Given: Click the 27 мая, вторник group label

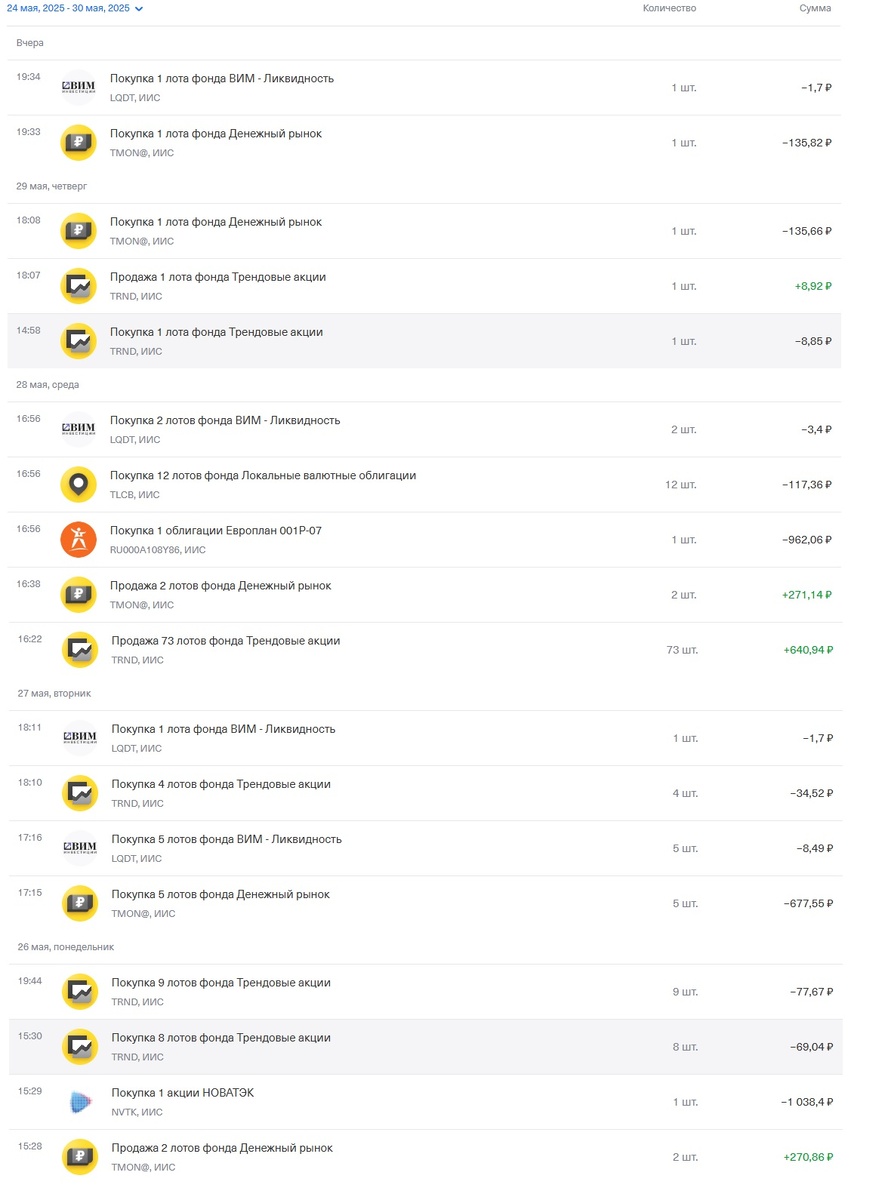Looking at the screenshot, I should [x=54, y=692].
